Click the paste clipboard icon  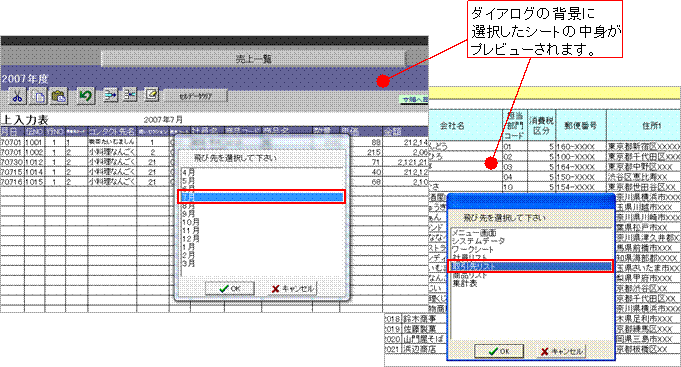click(x=59, y=96)
